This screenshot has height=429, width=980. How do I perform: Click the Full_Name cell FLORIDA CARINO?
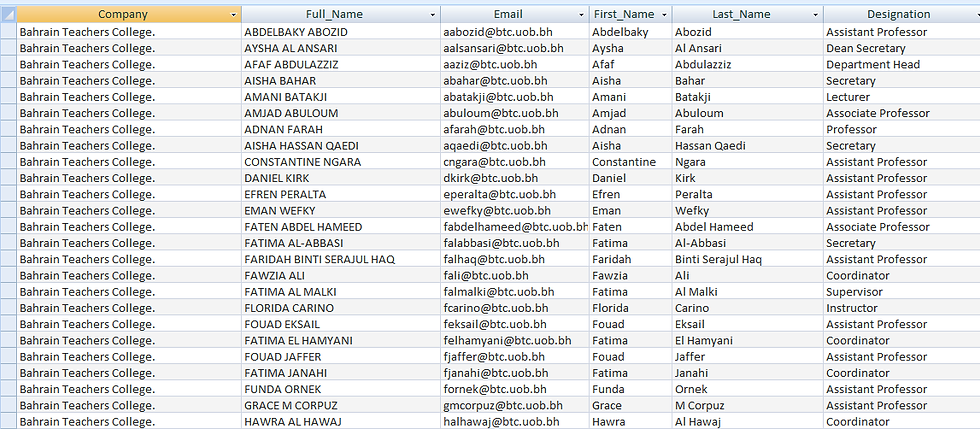(x=341, y=308)
